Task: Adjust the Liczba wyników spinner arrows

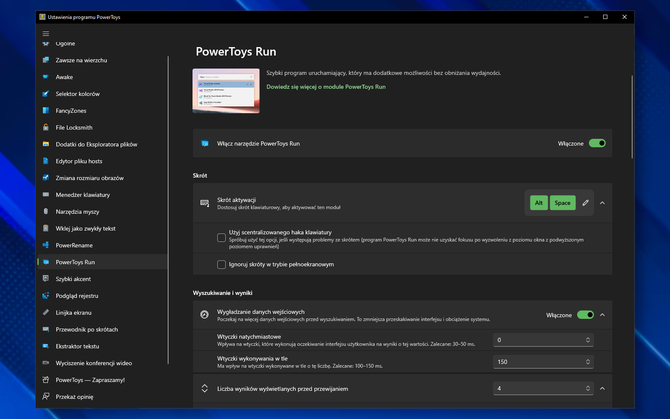Action: point(588,388)
